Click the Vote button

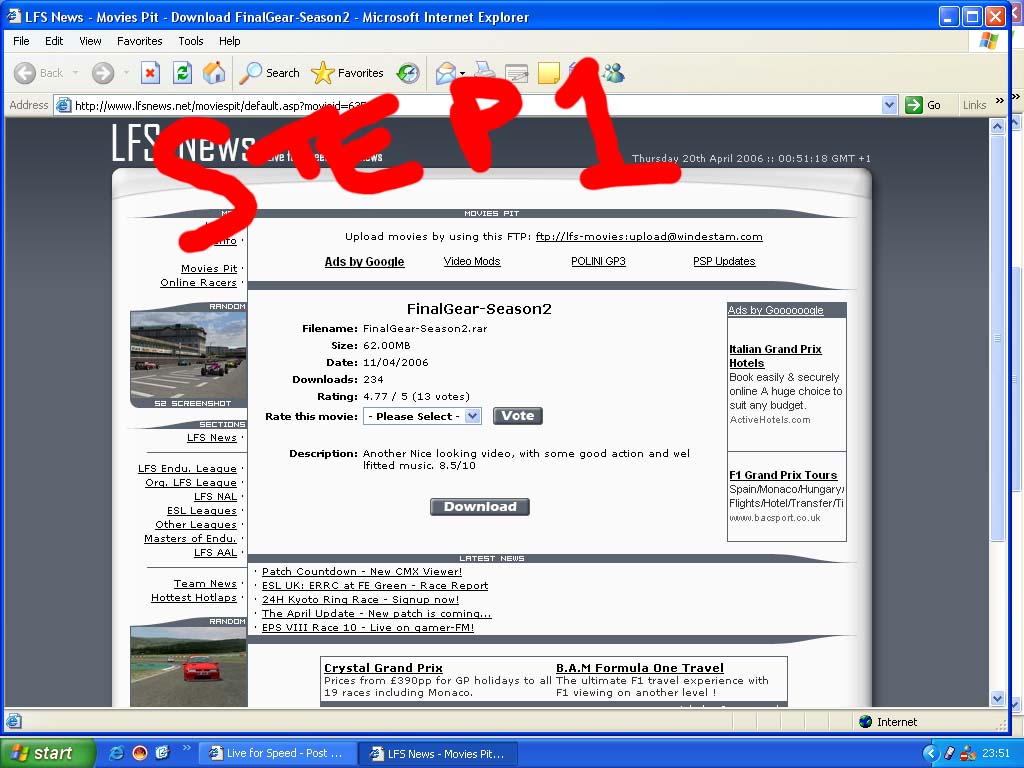click(x=518, y=416)
